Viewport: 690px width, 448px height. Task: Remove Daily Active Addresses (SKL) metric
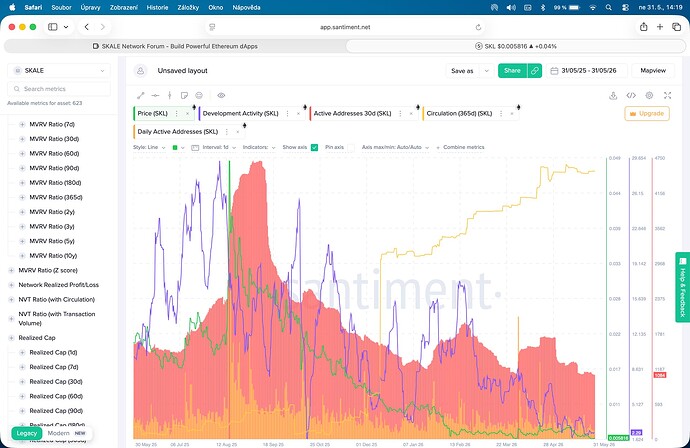(238, 132)
